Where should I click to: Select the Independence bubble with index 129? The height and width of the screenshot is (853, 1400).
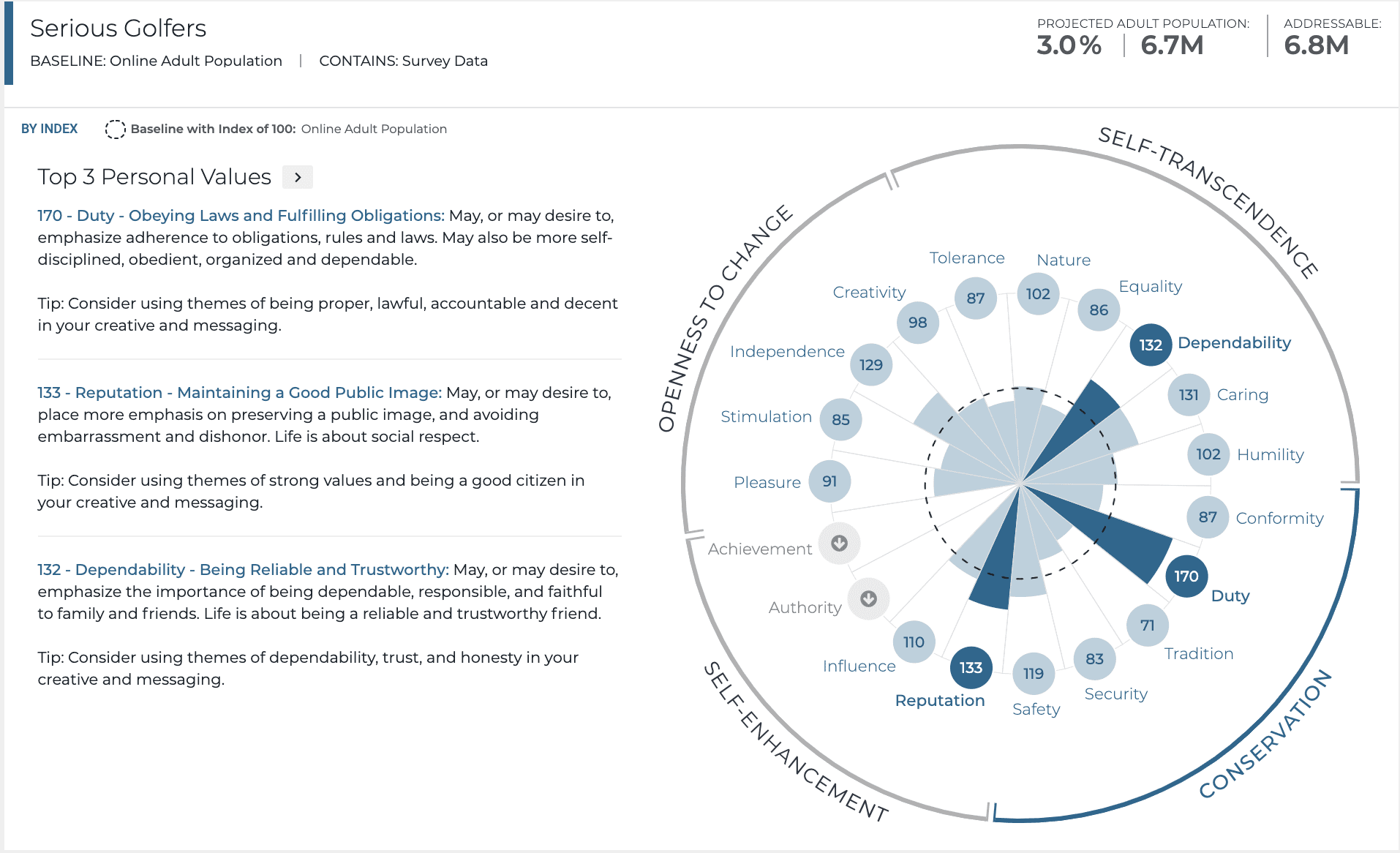tap(870, 364)
